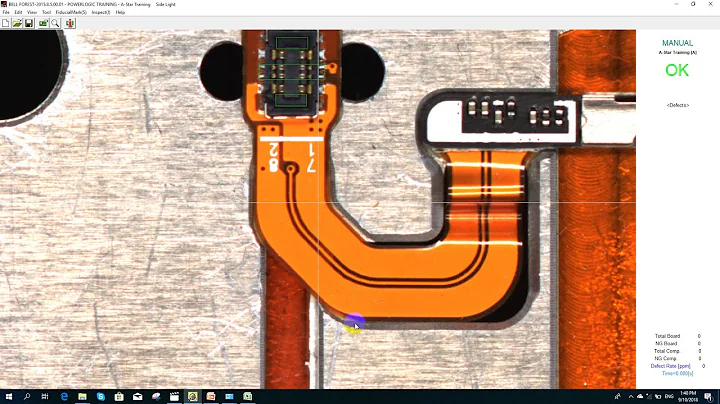Open Mail app from taskbar
This screenshot has height=404, width=720.
[x=137, y=396]
